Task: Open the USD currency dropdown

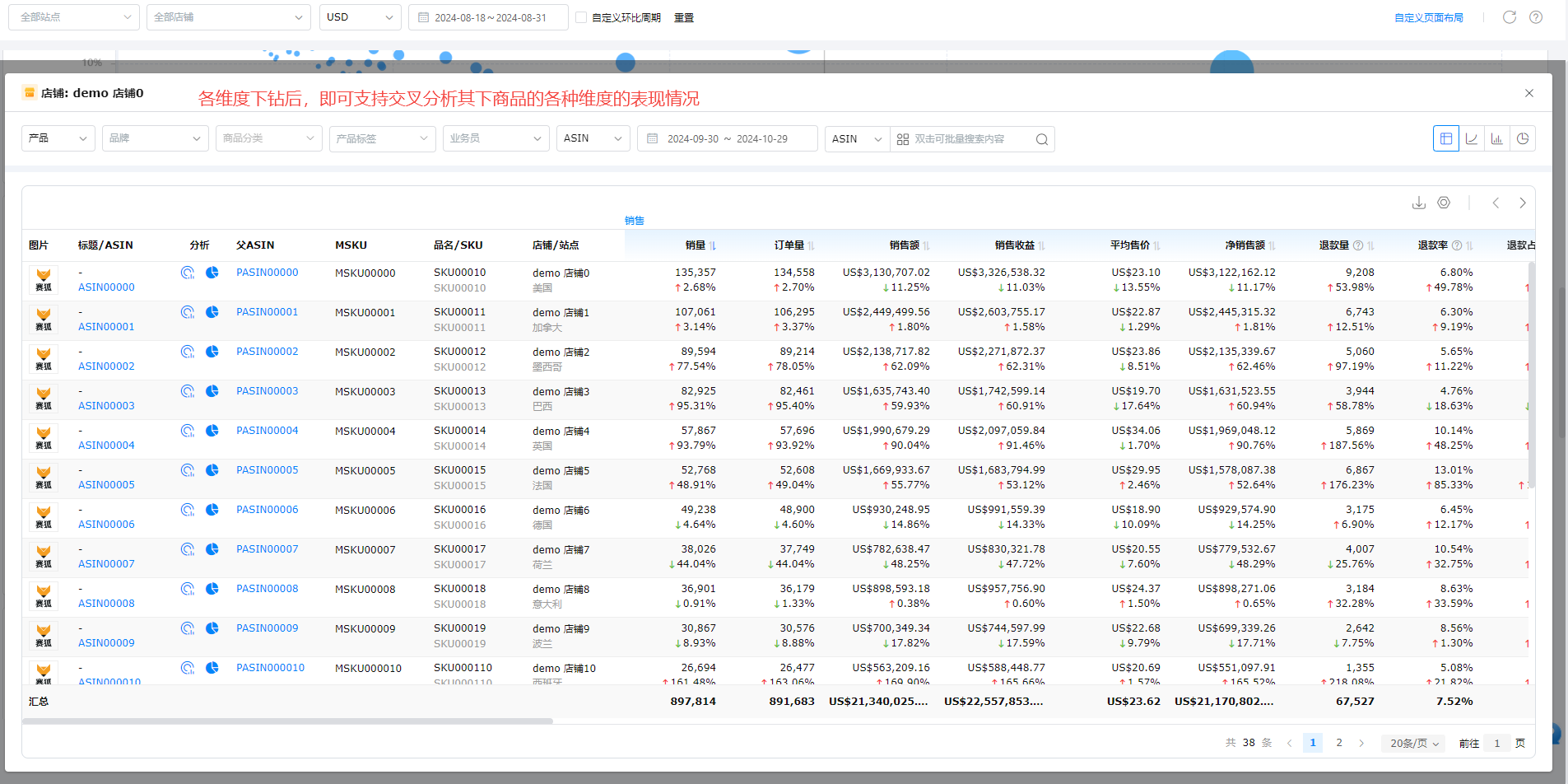Action: point(360,17)
